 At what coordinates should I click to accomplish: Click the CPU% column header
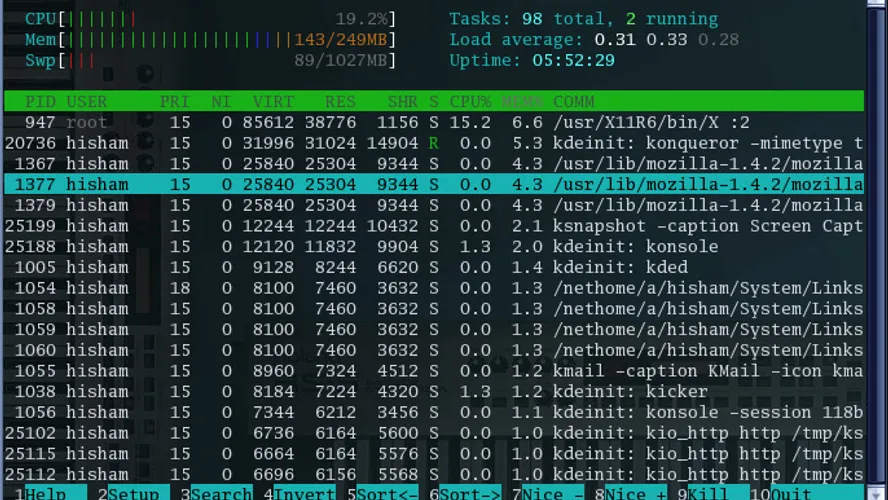tap(470, 101)
